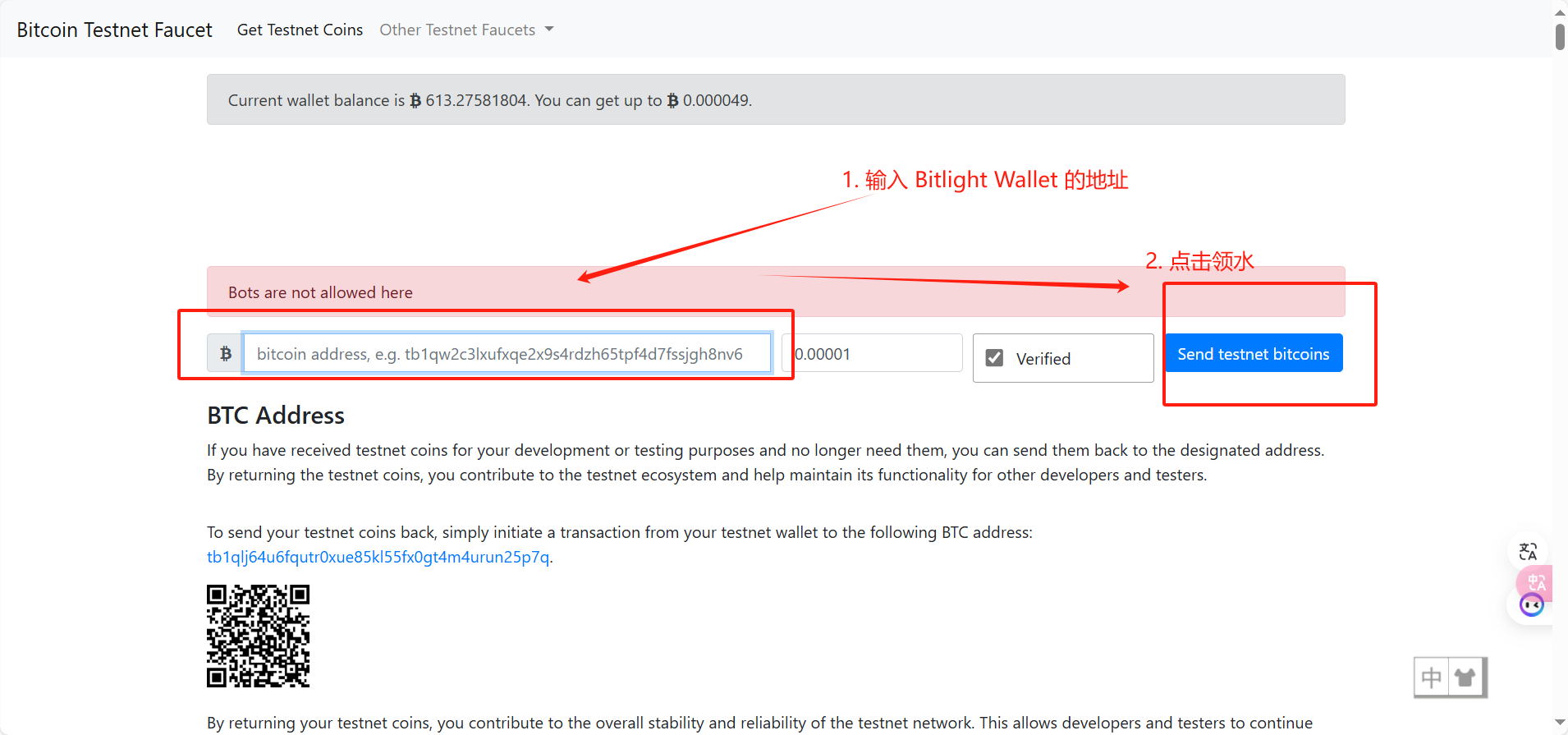Image resolution: width=1568 pixels, height=735 pixels.
Task: Click the Bitcoin symbol icon beside address field
Action: (225, 353)
